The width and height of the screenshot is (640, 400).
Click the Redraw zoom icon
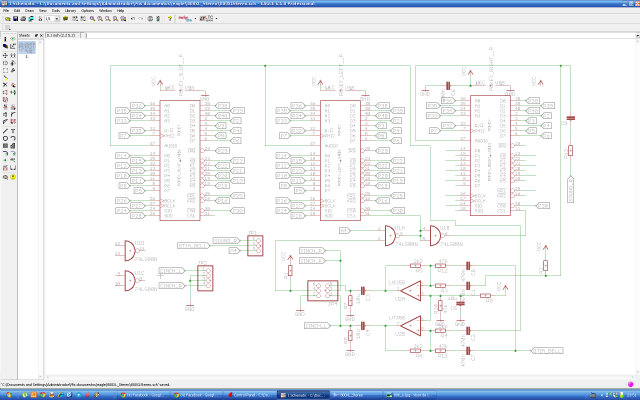point(116,19)
